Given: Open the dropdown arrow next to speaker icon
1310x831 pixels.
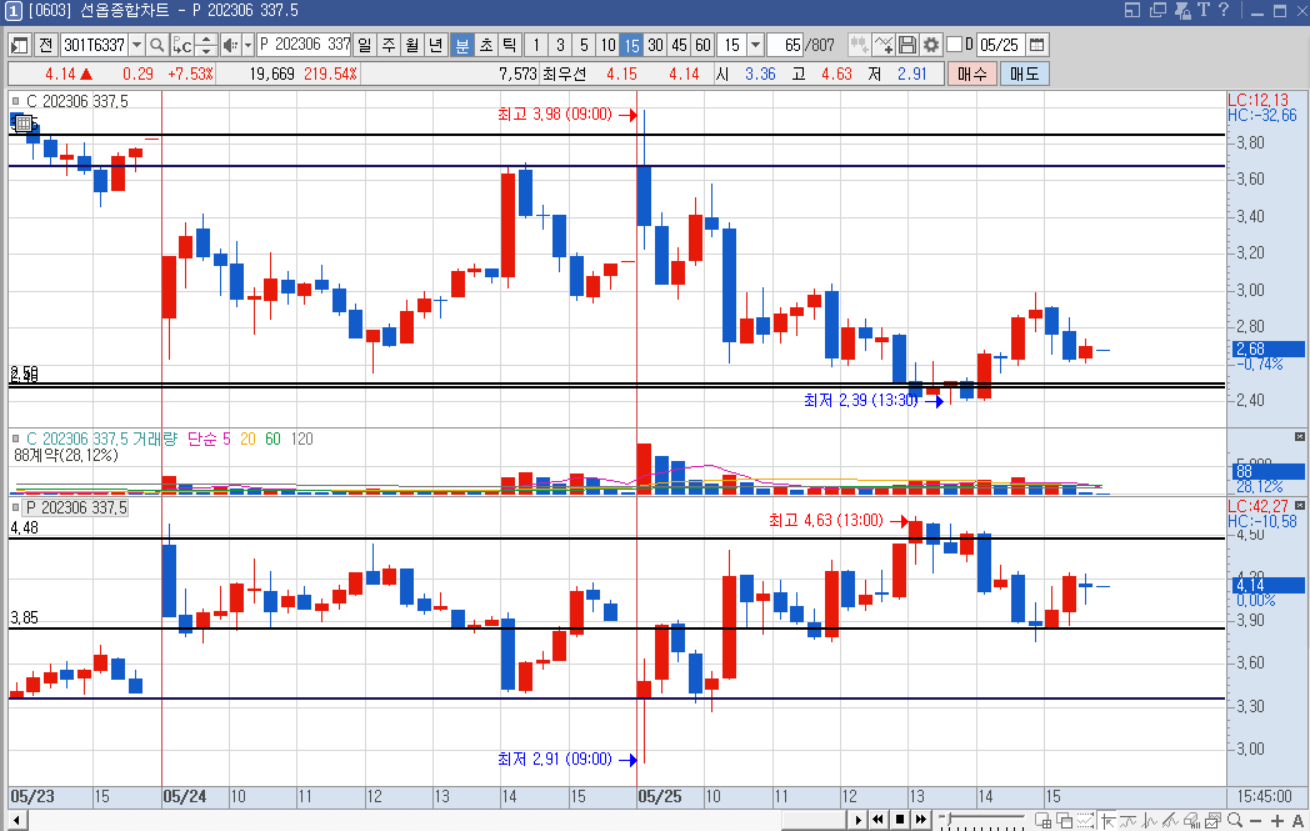Looking at the screenshot, I should [x=247, y=45].
